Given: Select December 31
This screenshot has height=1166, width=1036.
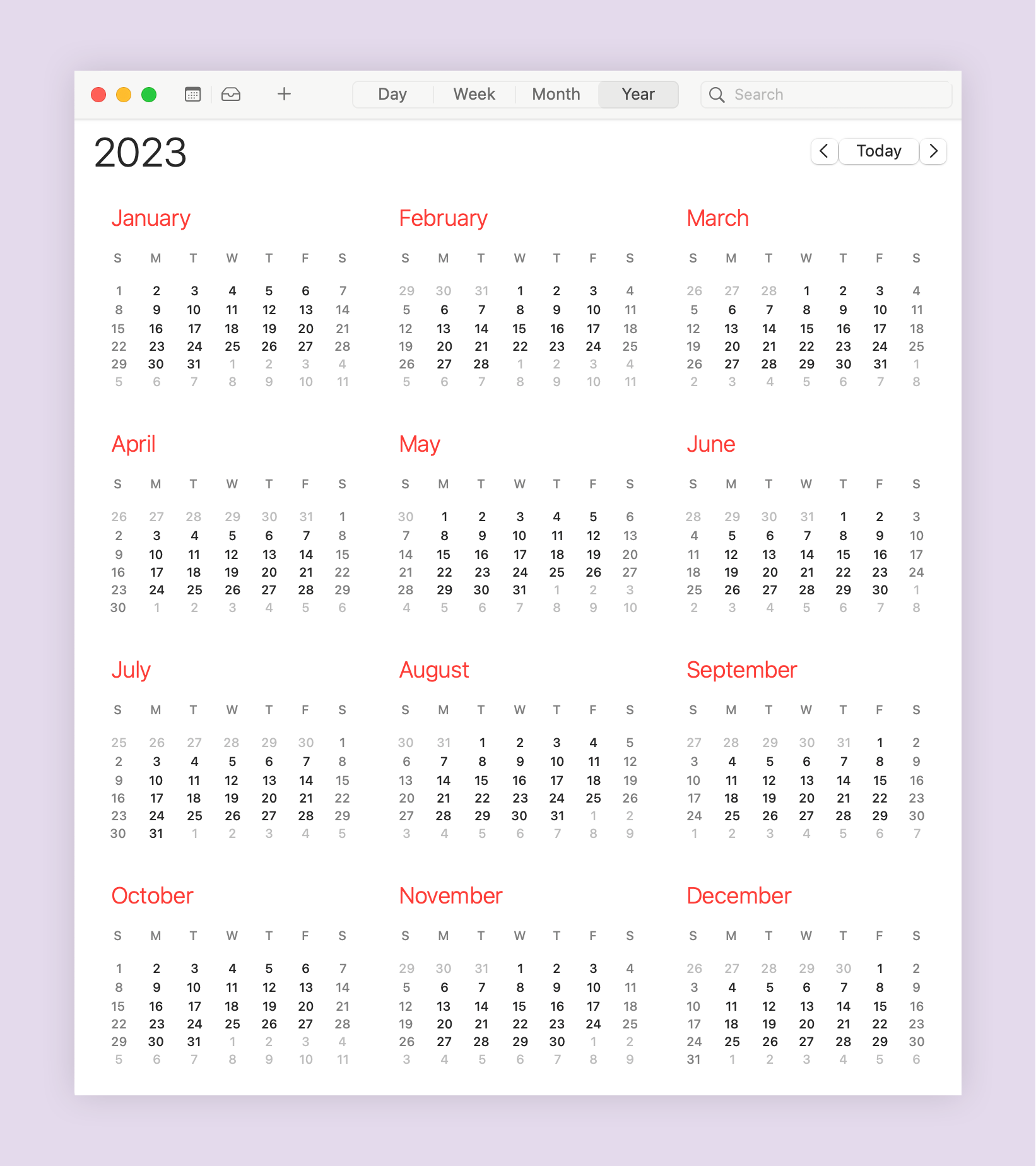Looking at the screenshot, I should pyautogui.click(x=693, y=1059).
